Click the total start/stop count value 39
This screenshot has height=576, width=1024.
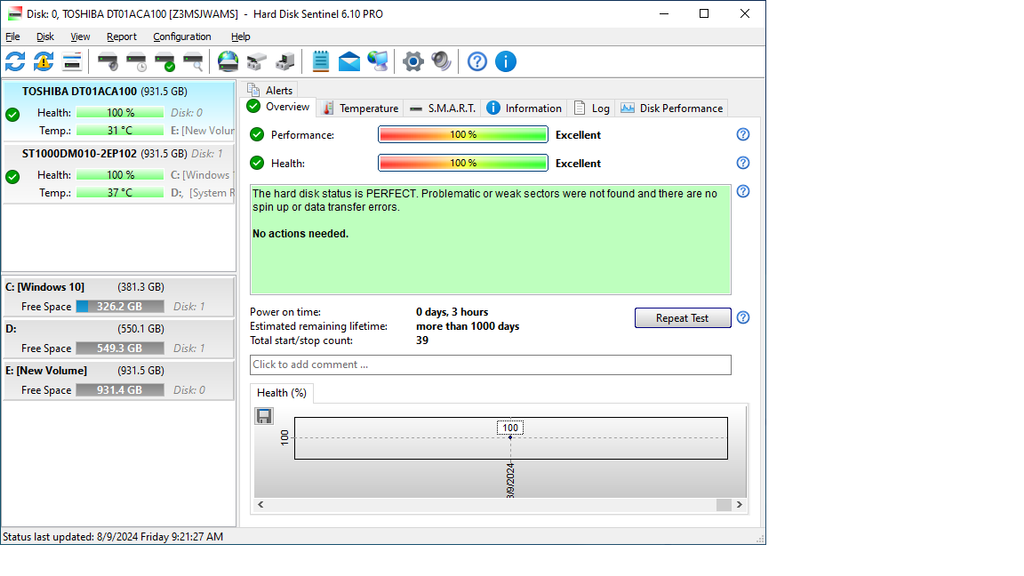[423, 341]
